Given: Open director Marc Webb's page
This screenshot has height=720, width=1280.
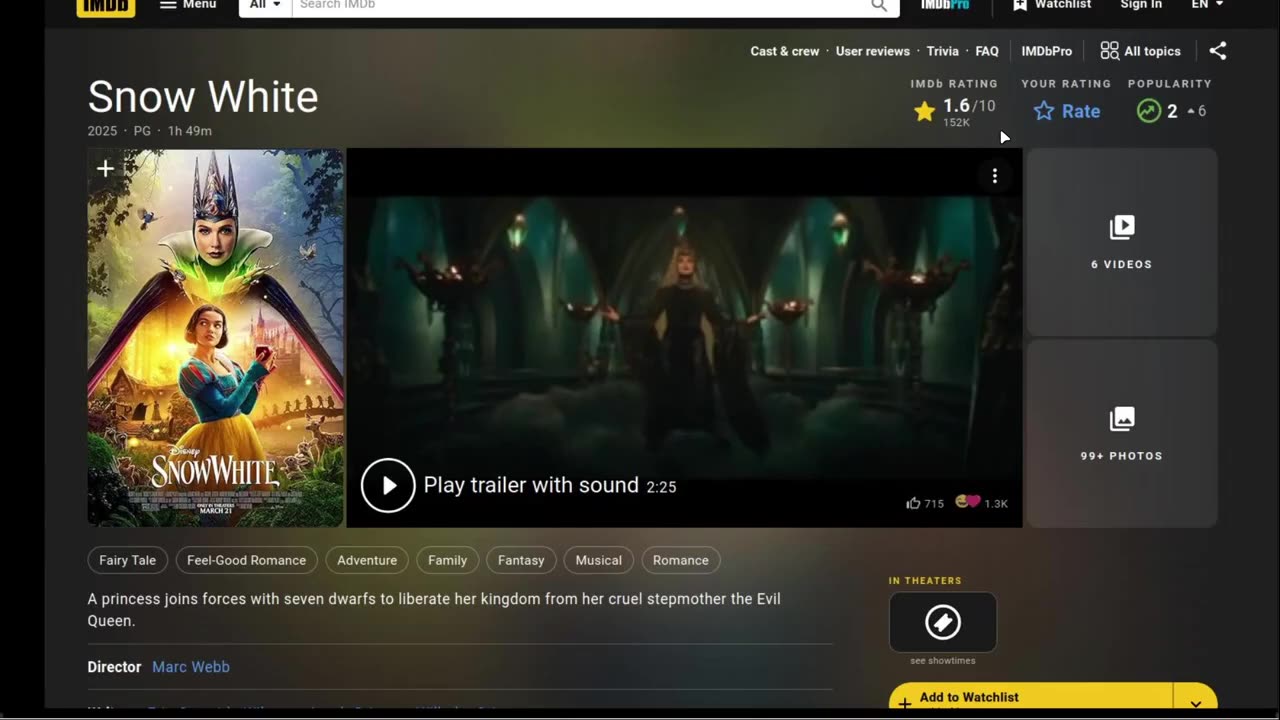Looking at the screenshot, I should coord(191,667).
